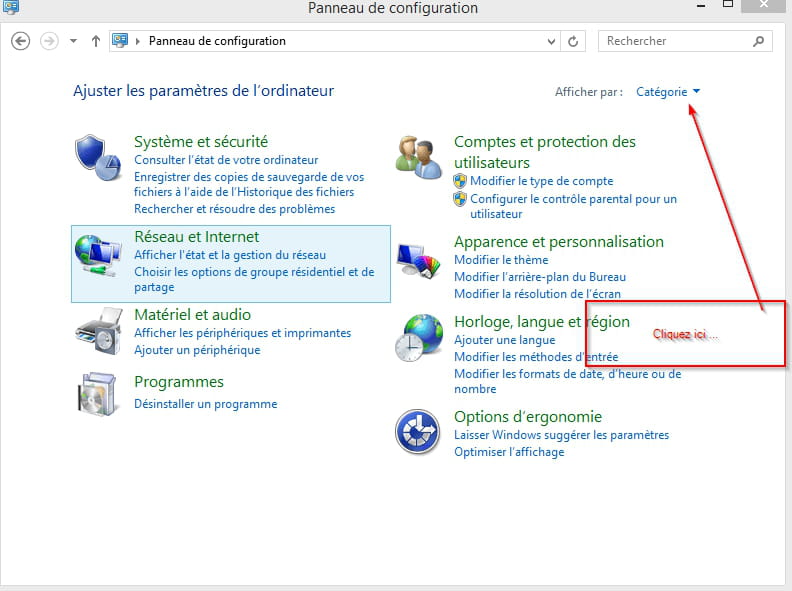Minimize the Panneau de configuration window
This screenshot has width=792, height=591.
tap(701, 6)
